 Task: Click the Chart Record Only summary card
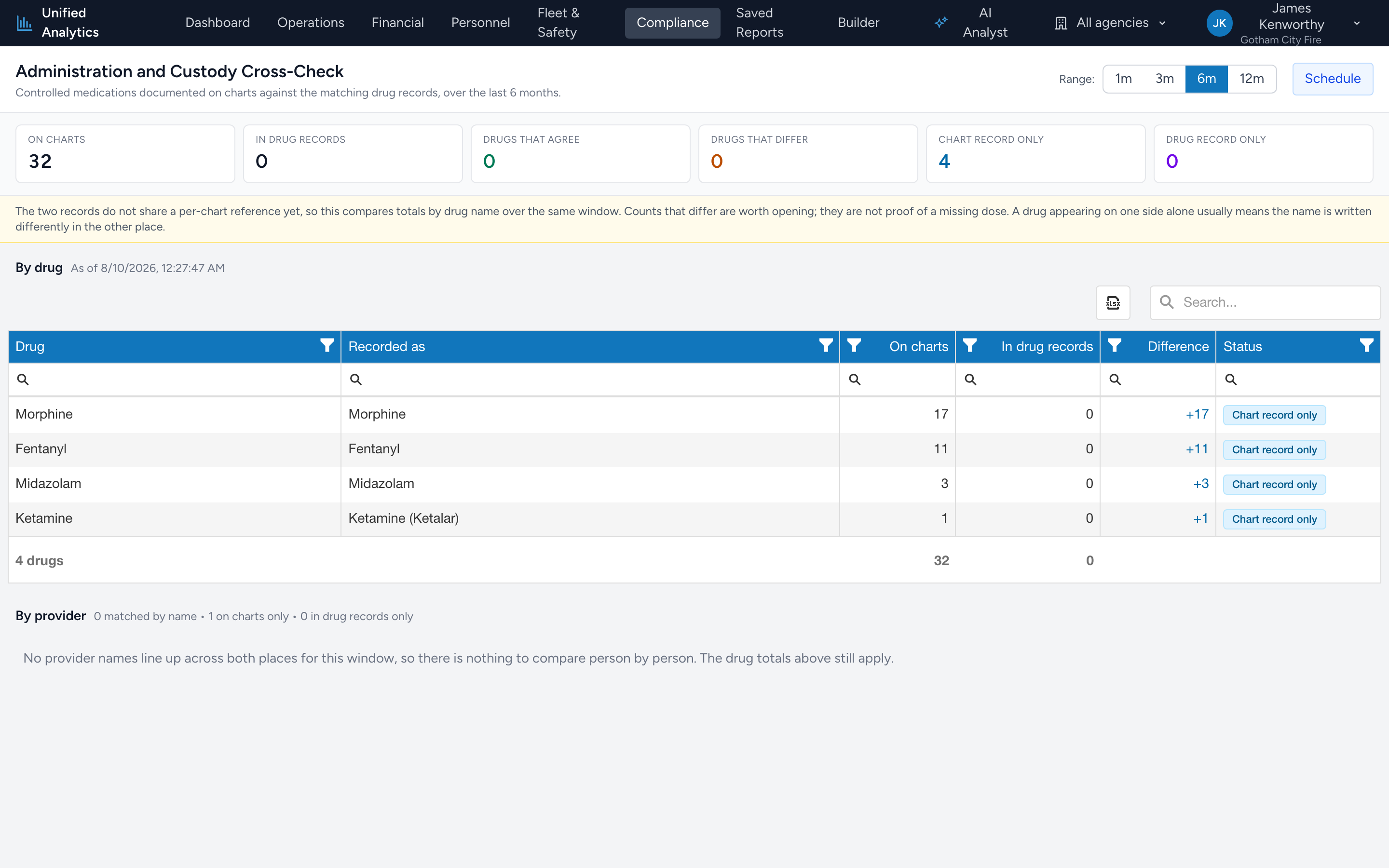(1035, 154)
